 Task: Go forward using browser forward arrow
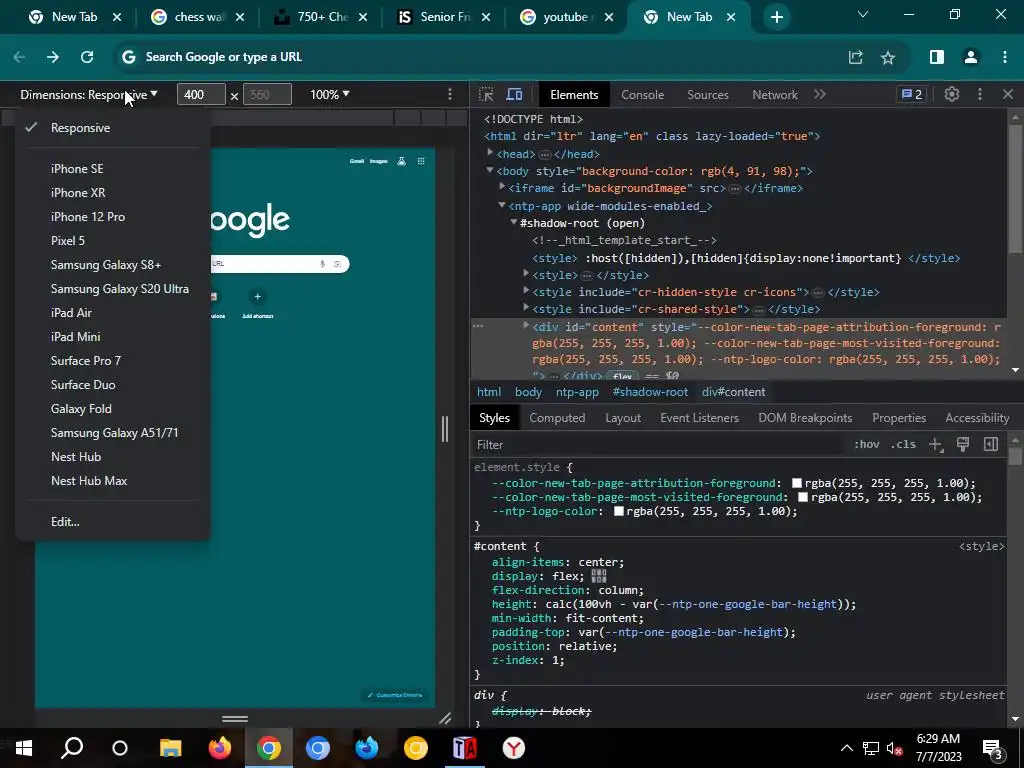[53, 57]
